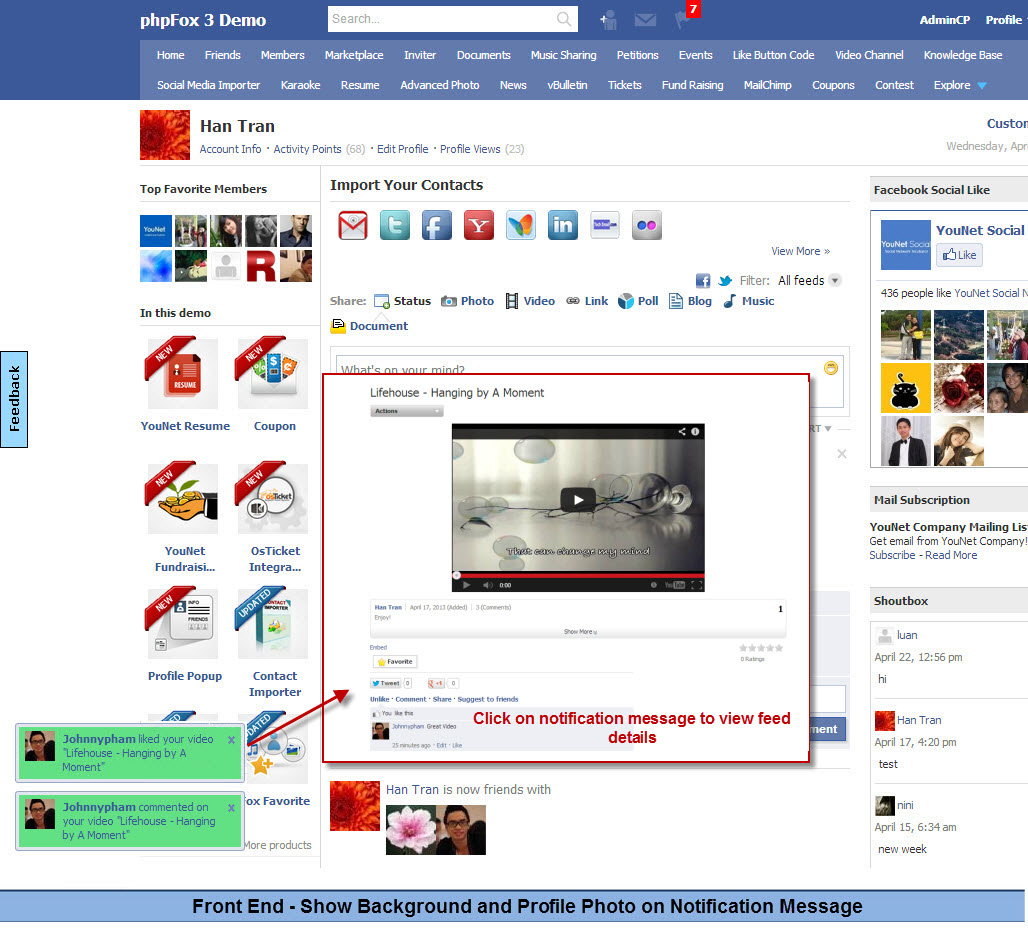Viewport: 1028px width, 932px height.
Task: Import contacts from Facebook icon
Action: [x=437, y=225]
